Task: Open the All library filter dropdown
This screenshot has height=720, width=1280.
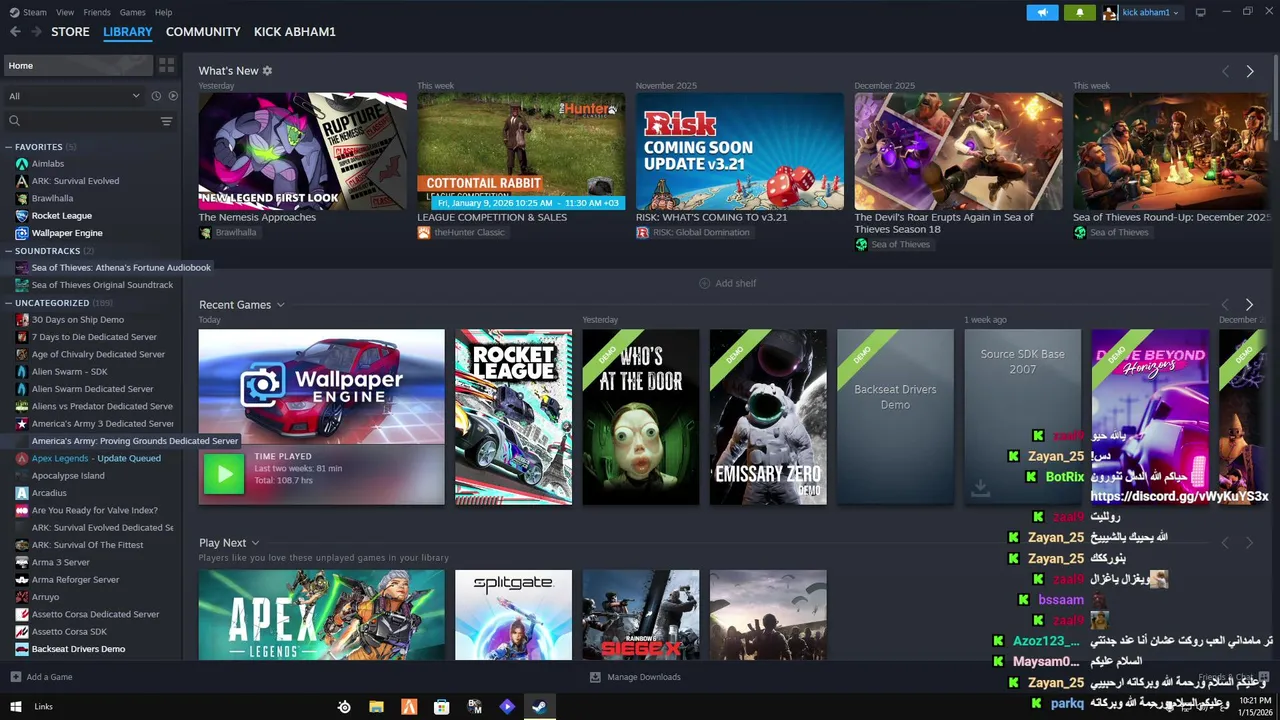Action: 74,96
